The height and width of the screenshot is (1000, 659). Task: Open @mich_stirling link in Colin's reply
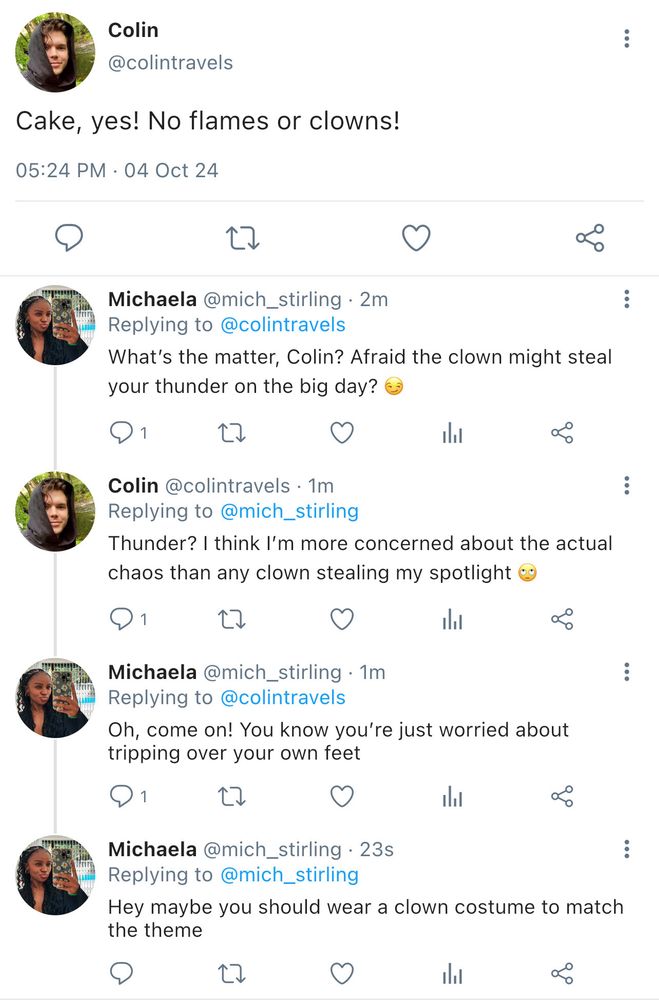click(289, 511)
